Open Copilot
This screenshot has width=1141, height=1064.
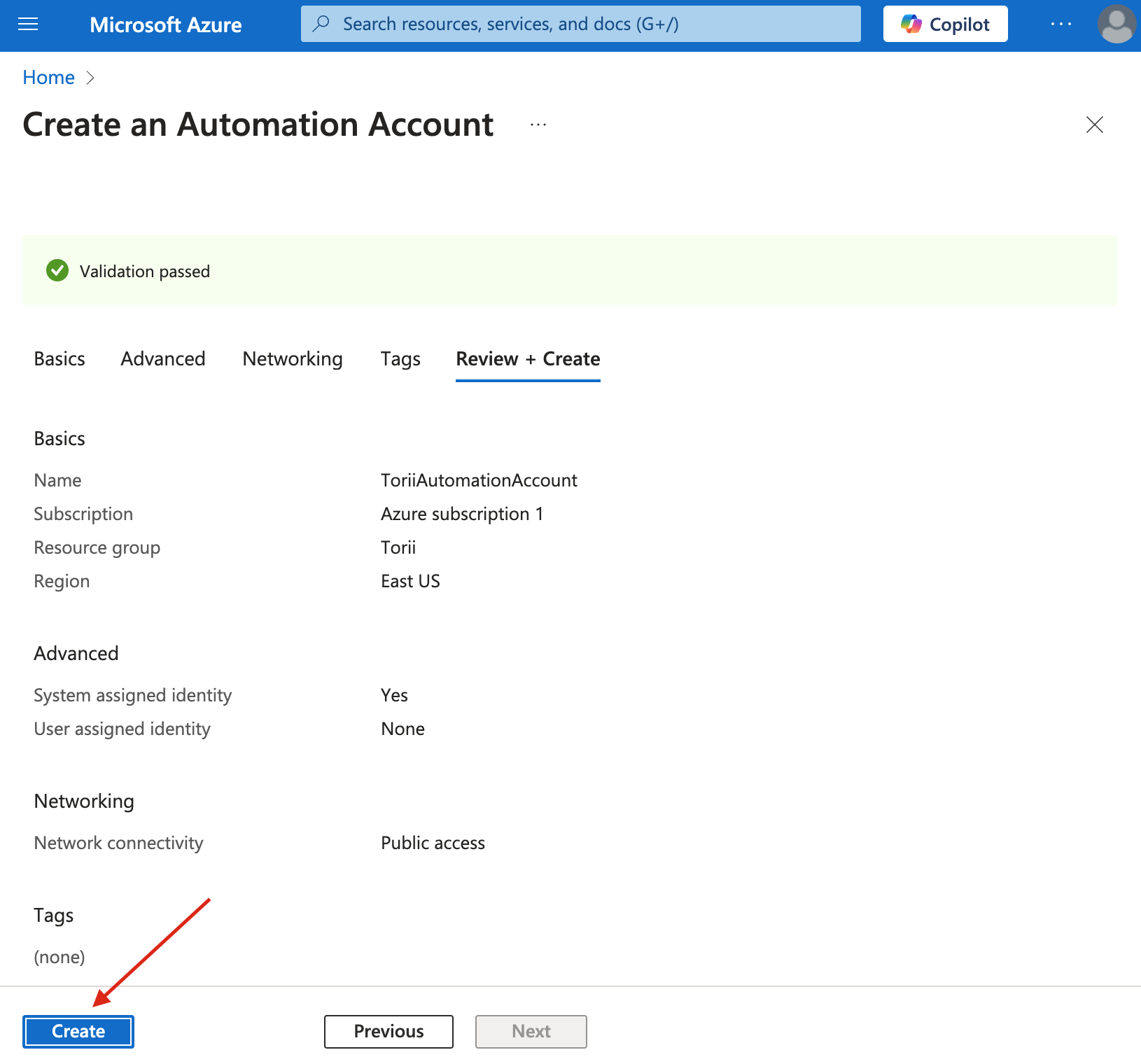(945, 24)
